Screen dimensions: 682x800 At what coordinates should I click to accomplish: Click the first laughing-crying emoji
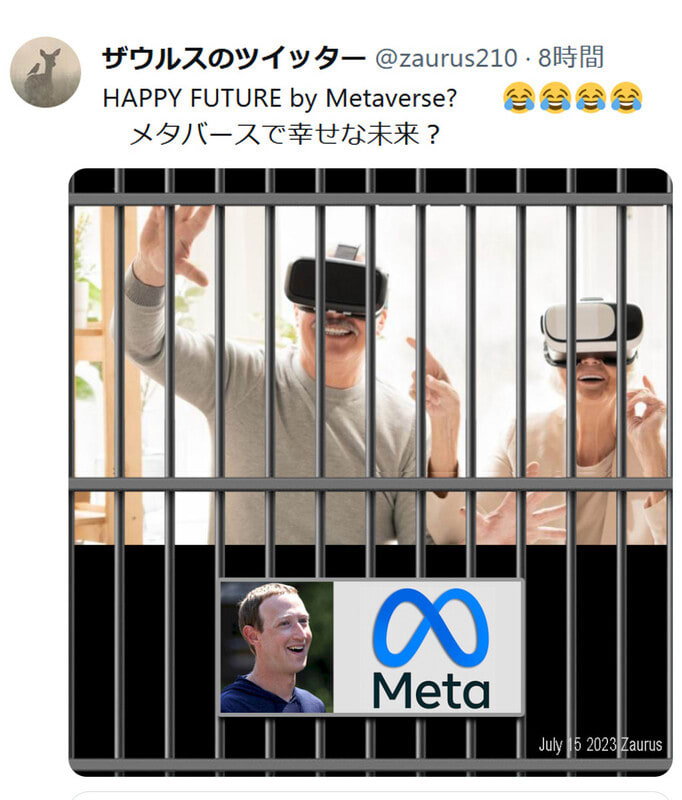(519, 97)
